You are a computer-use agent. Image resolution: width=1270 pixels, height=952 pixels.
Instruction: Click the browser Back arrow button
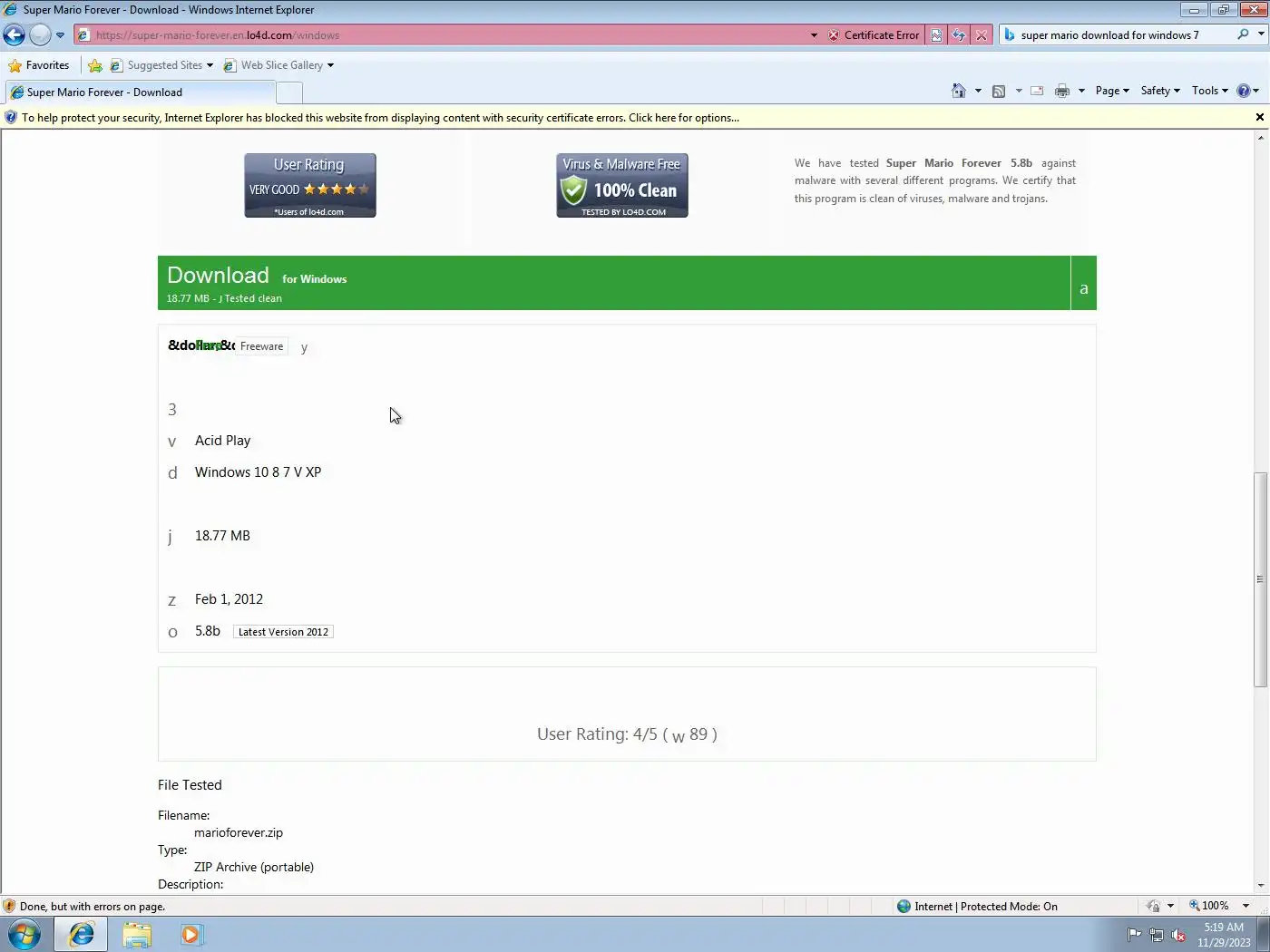click(x=14, y=35)
